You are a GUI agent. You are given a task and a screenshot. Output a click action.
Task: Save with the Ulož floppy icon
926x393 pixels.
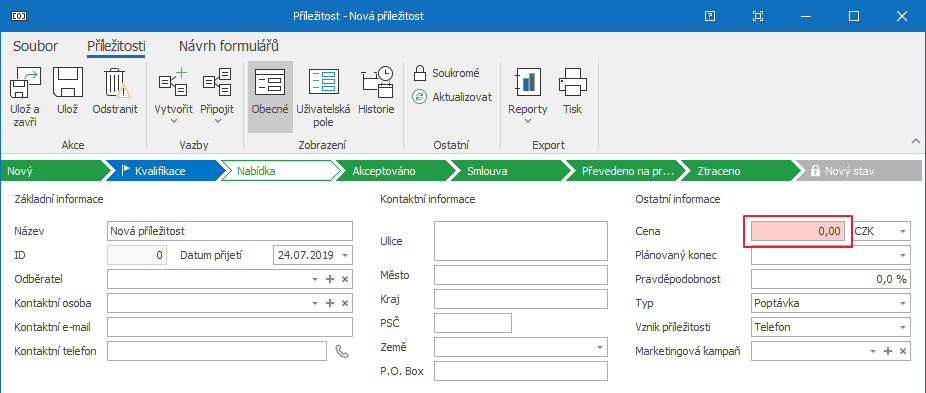[x=67, y=82]
